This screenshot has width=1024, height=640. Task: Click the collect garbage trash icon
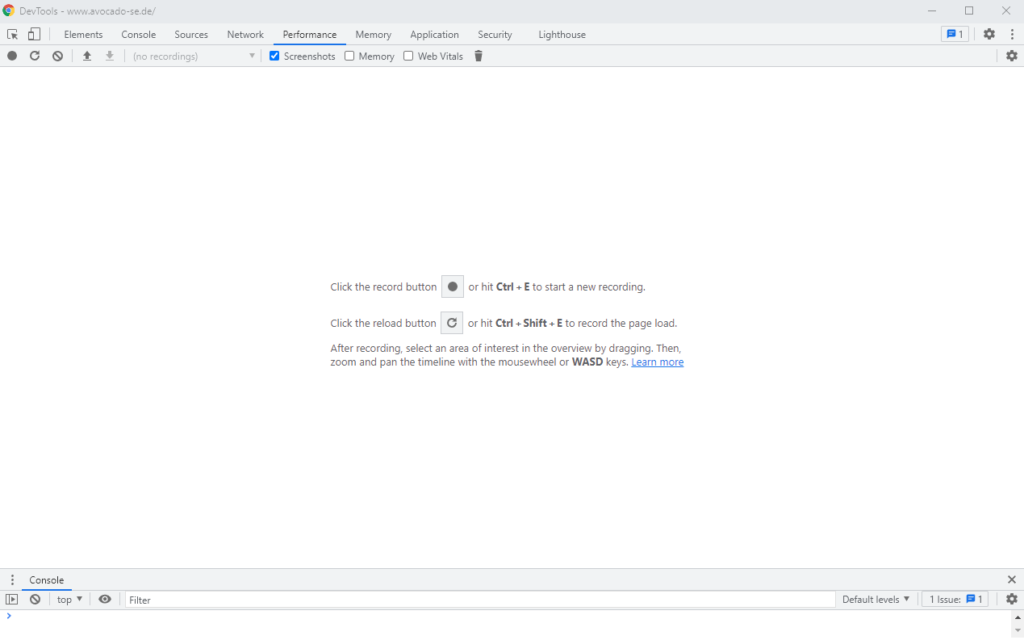point(478,56)
